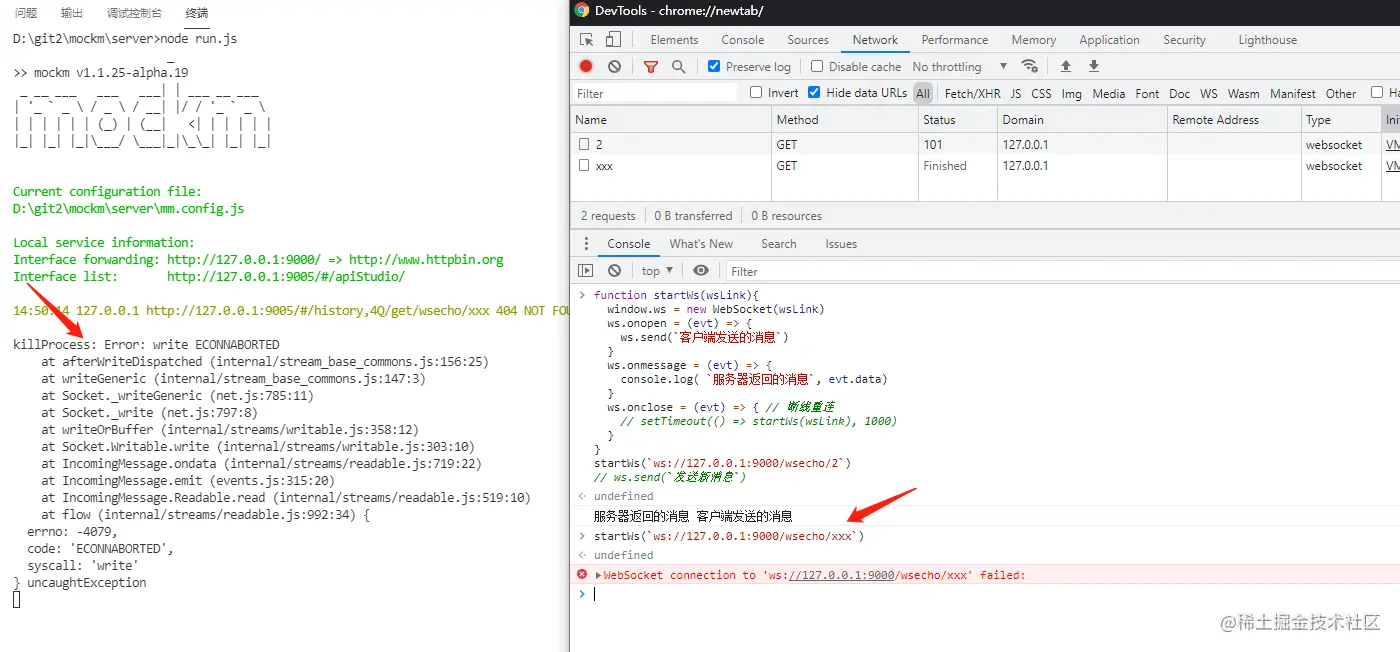The width and height of the screenshot is (1400, 652).
Task: Open the top context dropdown in console
Action: [x=657, y=271]
